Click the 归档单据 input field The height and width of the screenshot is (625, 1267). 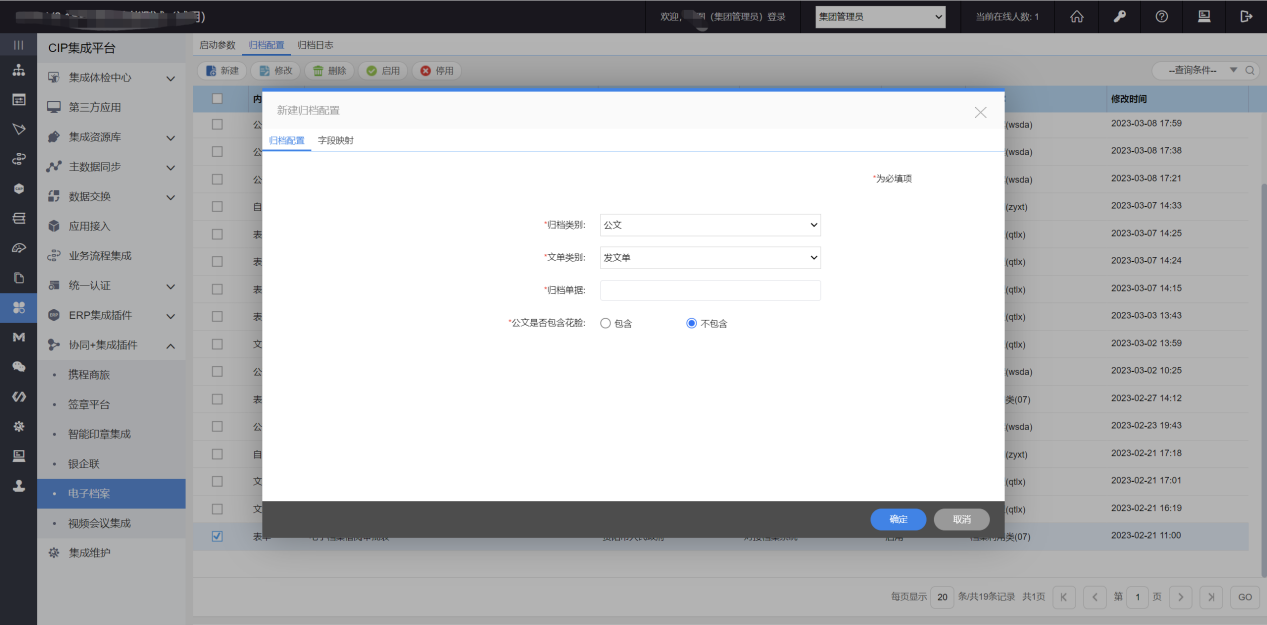710,290
